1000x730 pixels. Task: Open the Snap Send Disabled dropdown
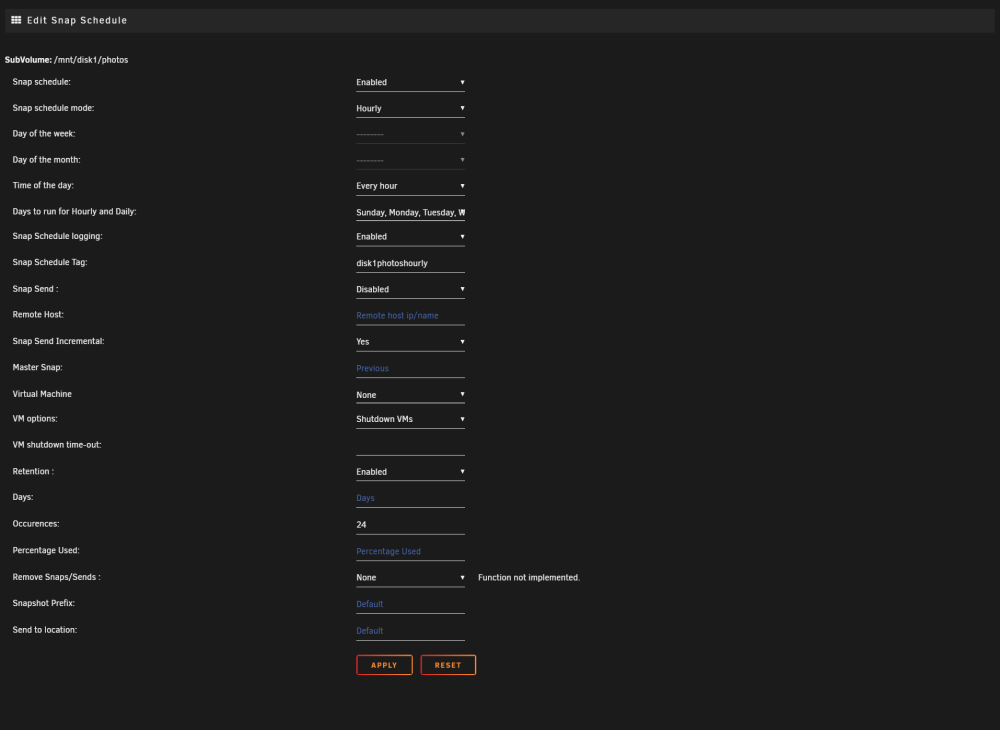(x=410, y=289)
